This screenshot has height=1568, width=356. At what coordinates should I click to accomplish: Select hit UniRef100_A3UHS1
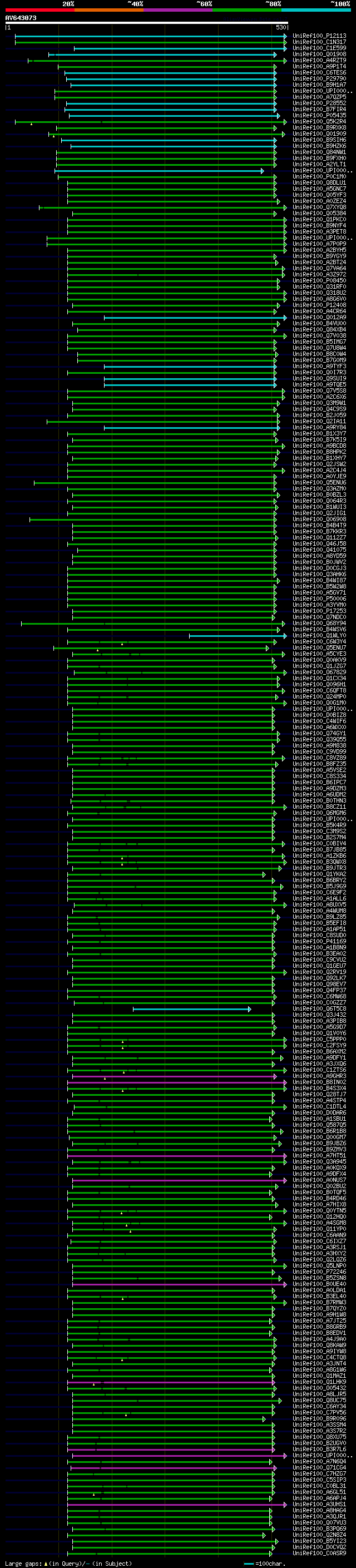coord(319,1504)
